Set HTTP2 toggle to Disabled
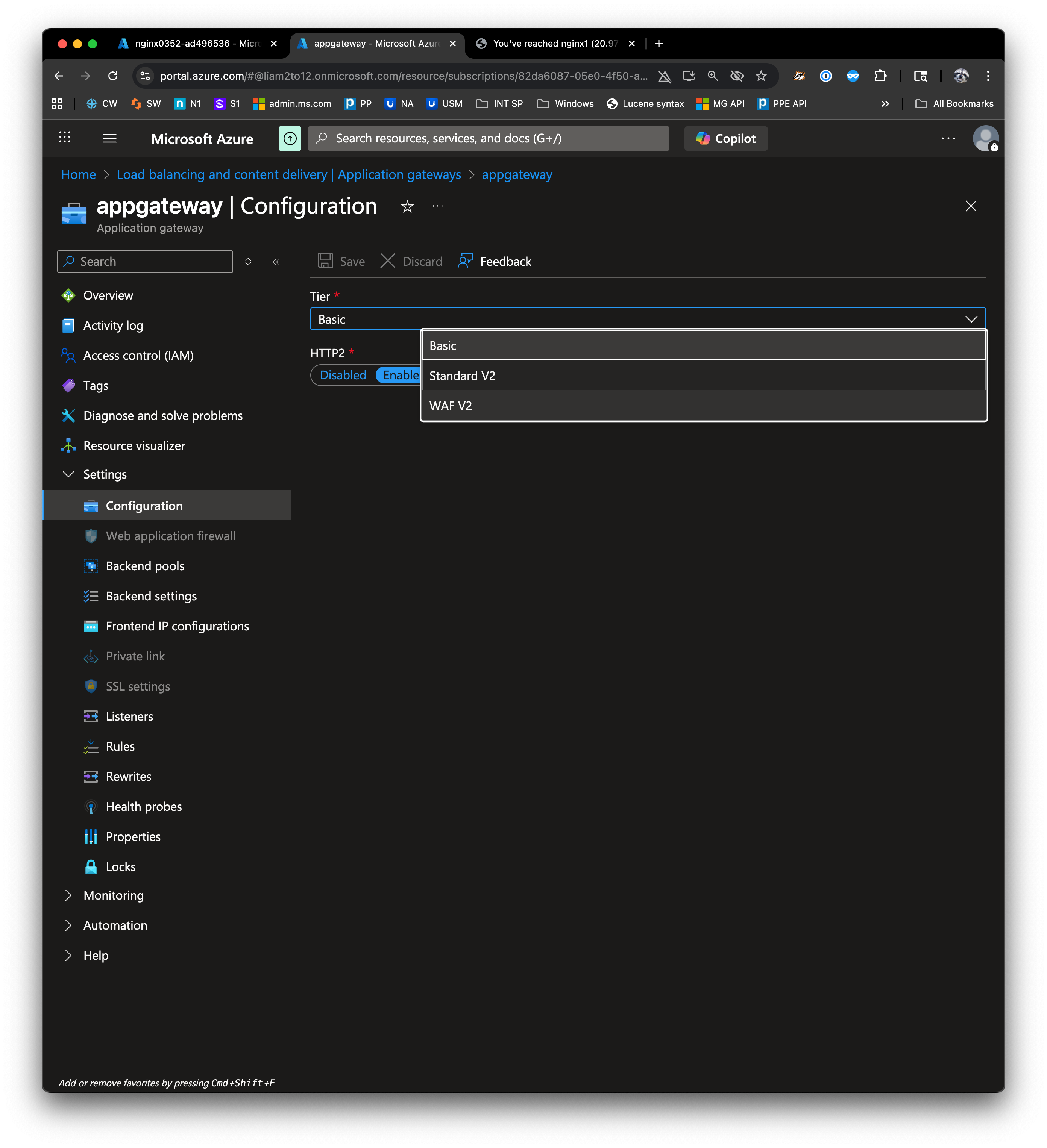This screenshot has width=1047, height=1148. (343, 375)
